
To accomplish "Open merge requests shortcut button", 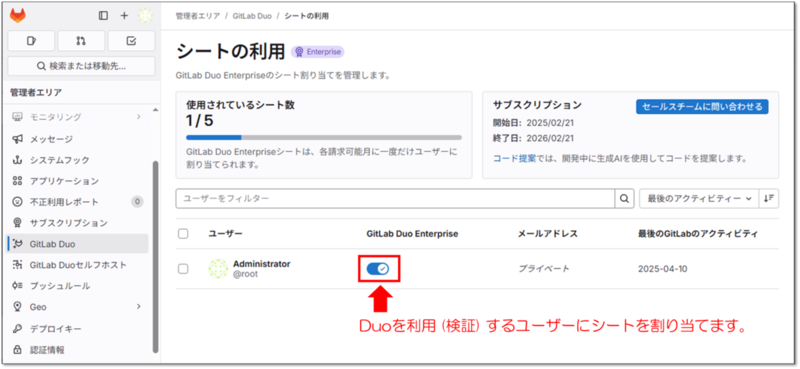I will (x=81, y=41).
